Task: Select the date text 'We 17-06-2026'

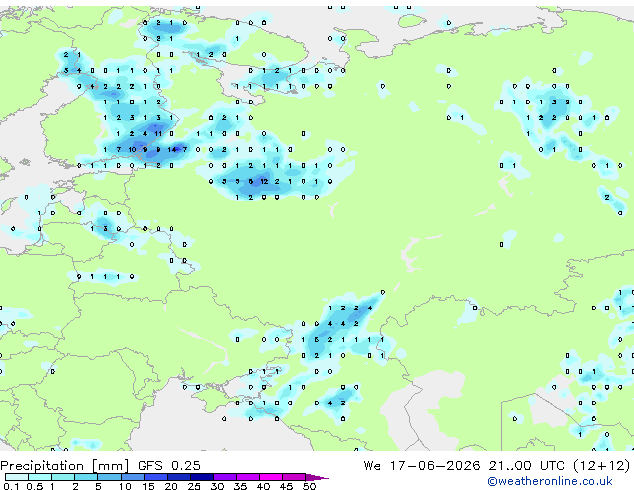Action: [x=422, y=465]
